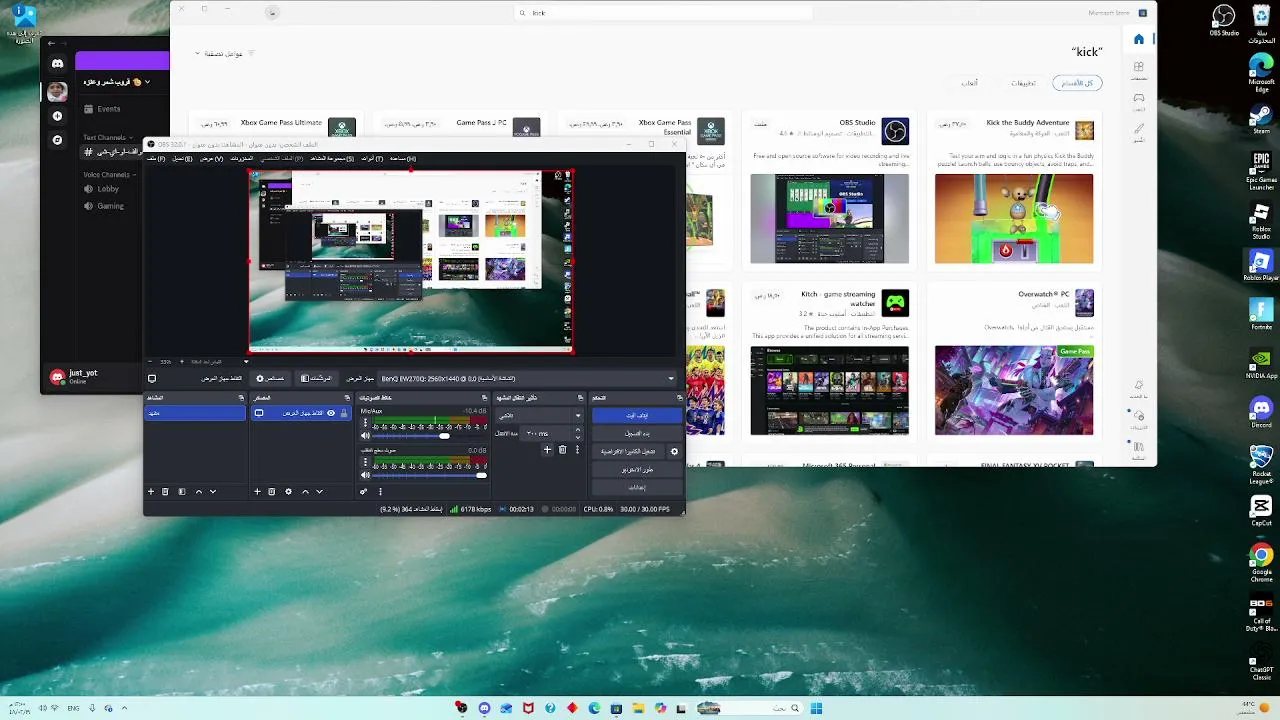The image size is (1280, 720).
Task: Open source Properties button above sources
Action: [270, 379]
